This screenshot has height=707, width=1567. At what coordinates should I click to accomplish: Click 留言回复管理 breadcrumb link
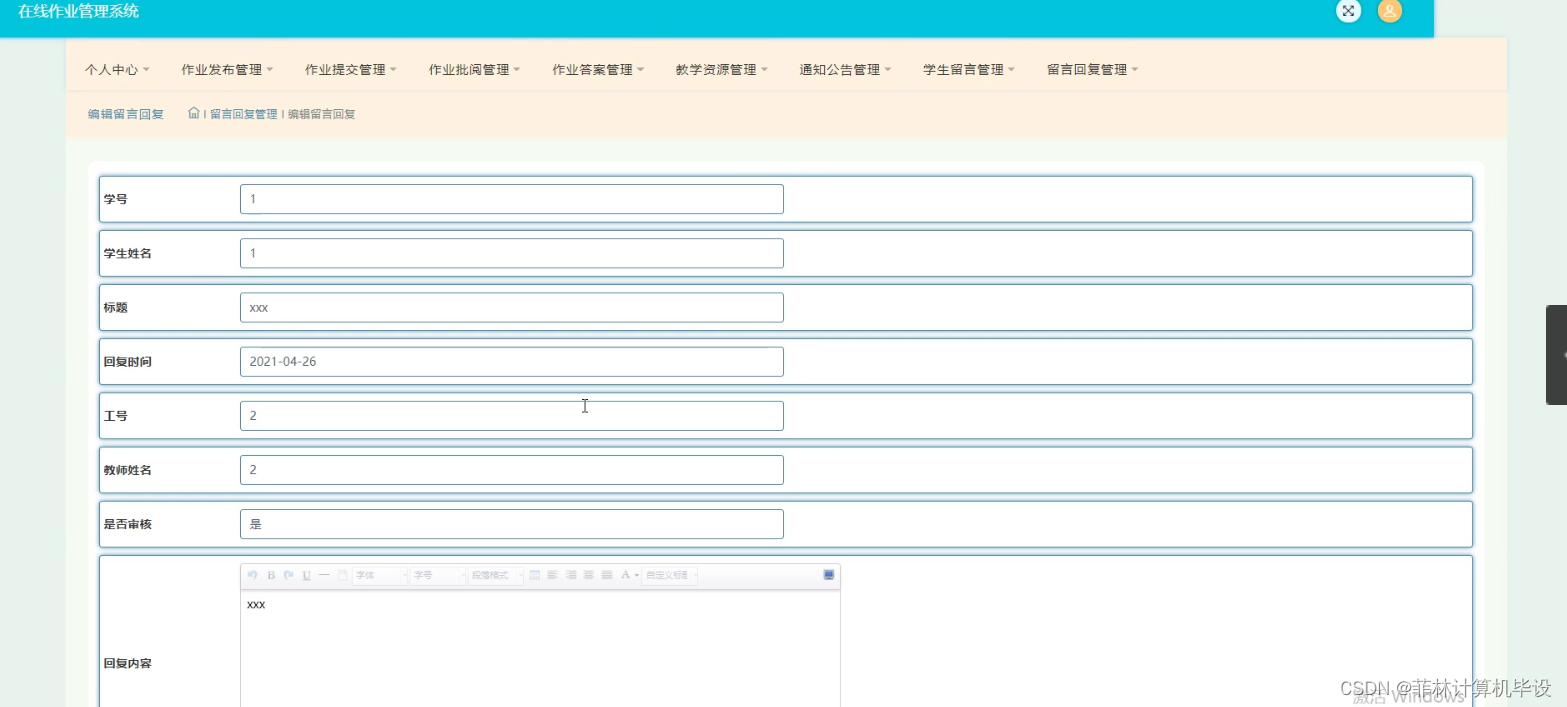tap(243, 114)
